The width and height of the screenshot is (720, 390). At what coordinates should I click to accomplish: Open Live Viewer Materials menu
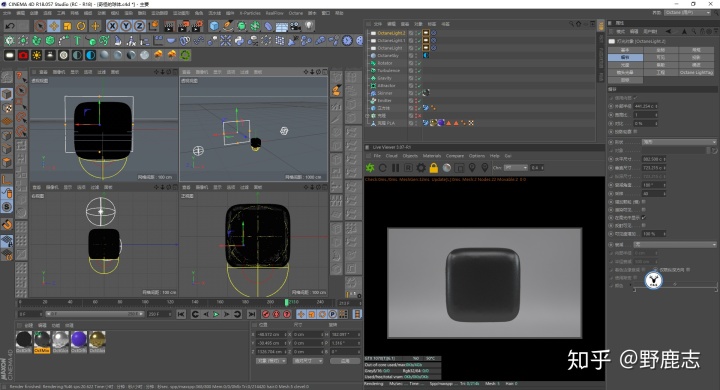click(432, 156)
